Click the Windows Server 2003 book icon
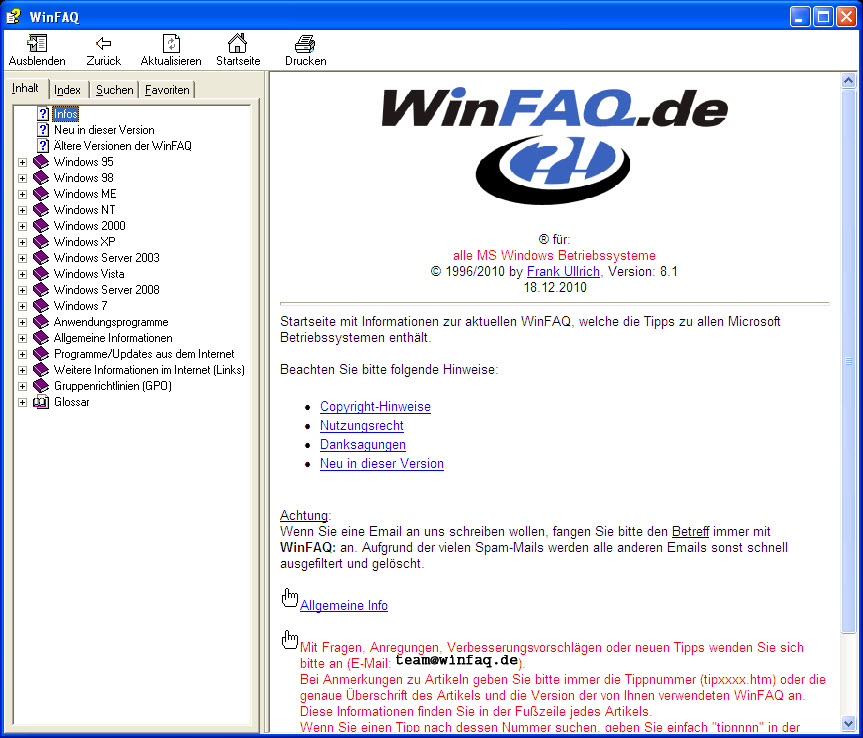863x738 pixels. tap(41, 258)
